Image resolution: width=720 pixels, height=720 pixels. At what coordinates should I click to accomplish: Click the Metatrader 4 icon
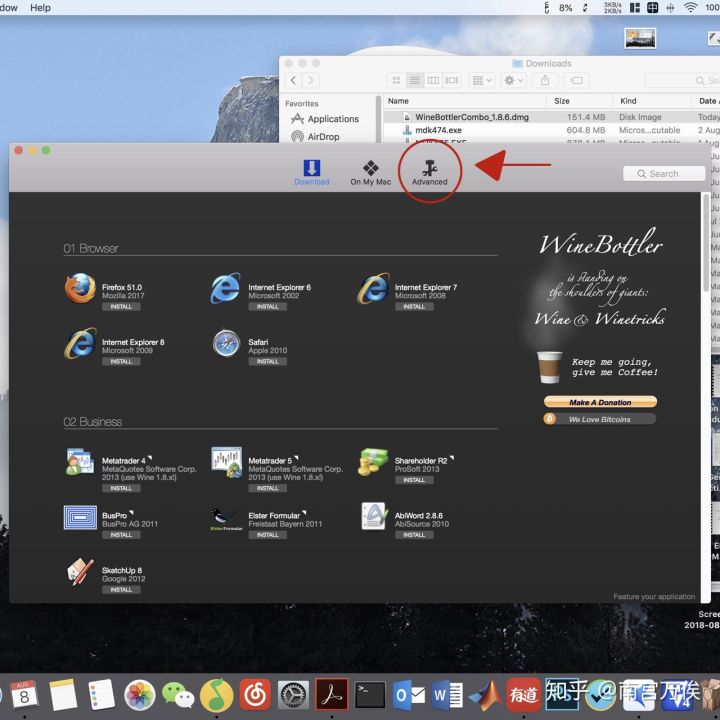coord(80,462)
